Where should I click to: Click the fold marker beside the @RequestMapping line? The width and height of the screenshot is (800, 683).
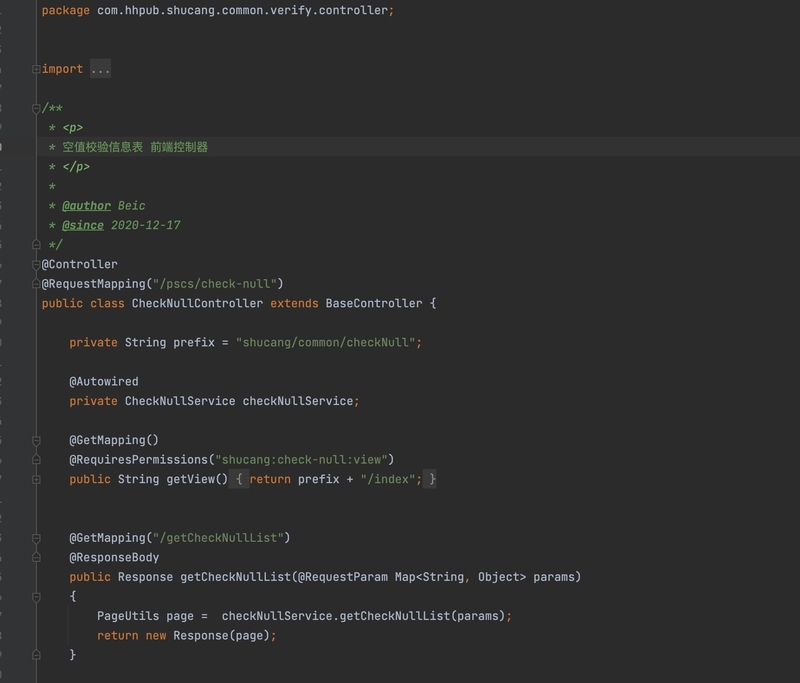pos(36,284)
